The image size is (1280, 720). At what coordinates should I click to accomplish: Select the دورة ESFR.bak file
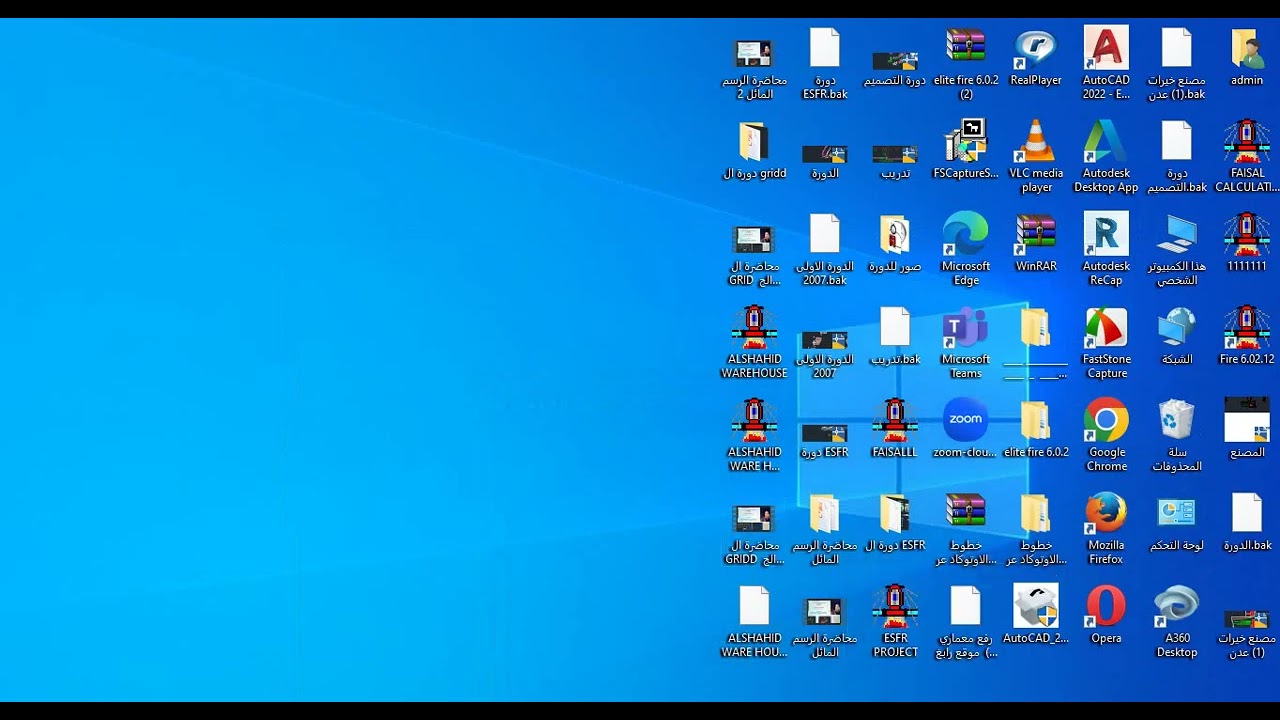point(825,64)
